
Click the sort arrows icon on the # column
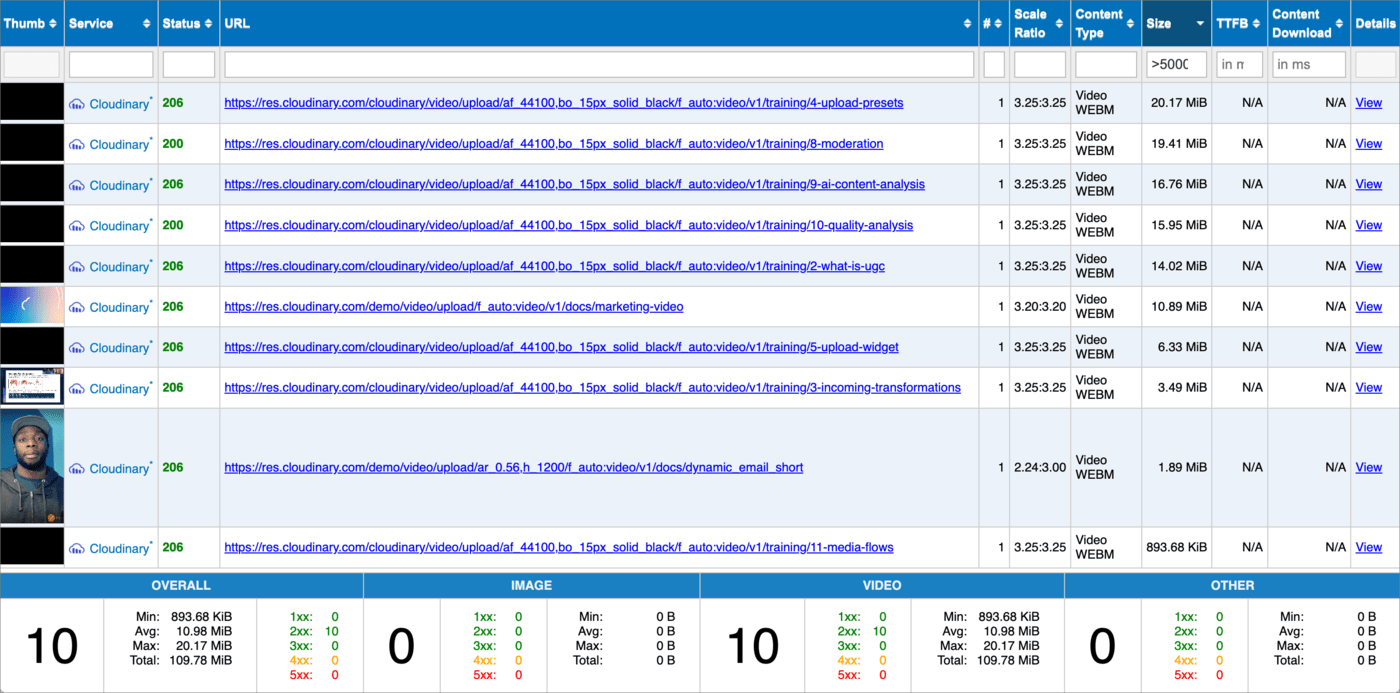click(997, 23)
